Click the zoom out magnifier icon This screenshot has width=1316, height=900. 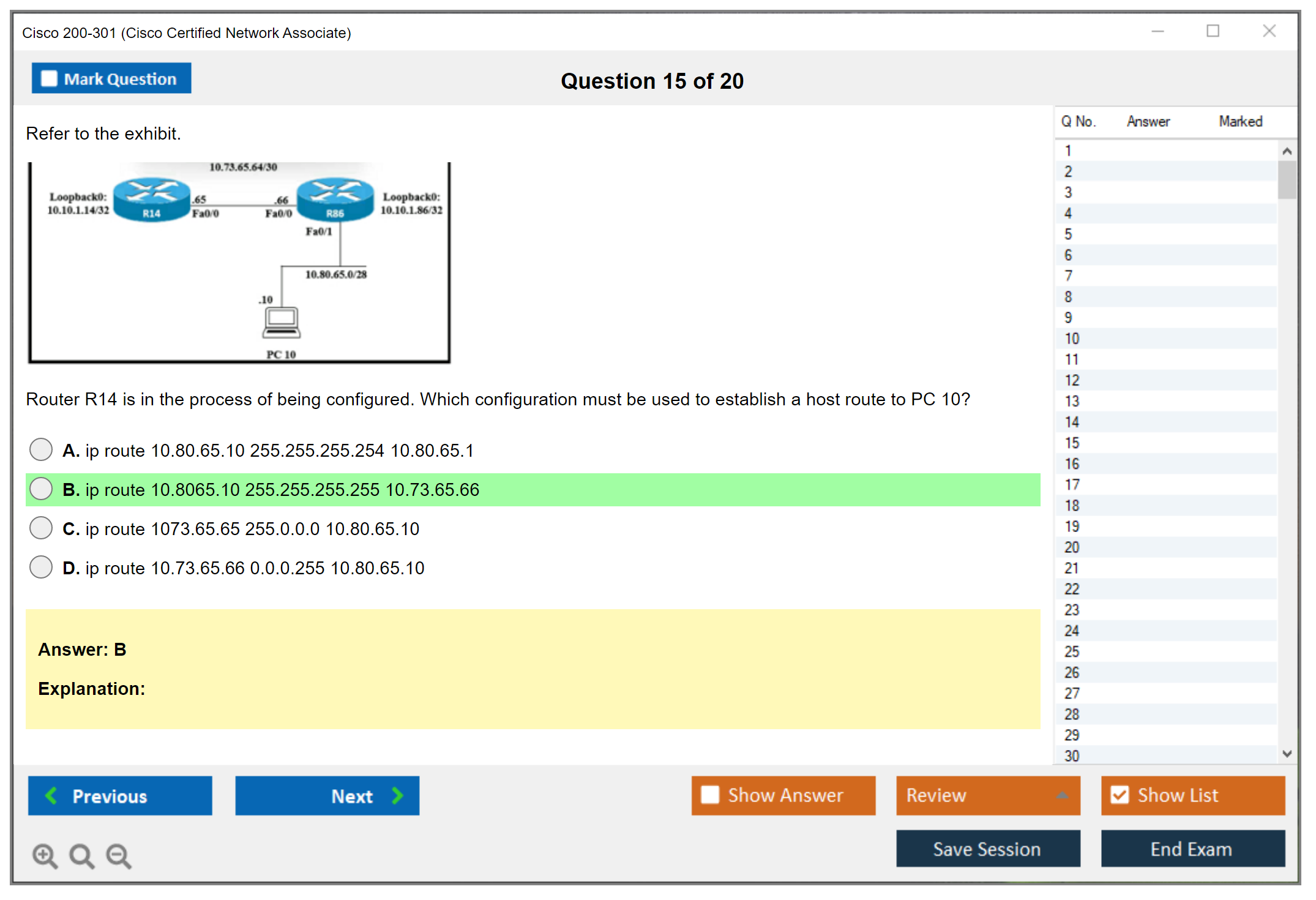point(119,855)
